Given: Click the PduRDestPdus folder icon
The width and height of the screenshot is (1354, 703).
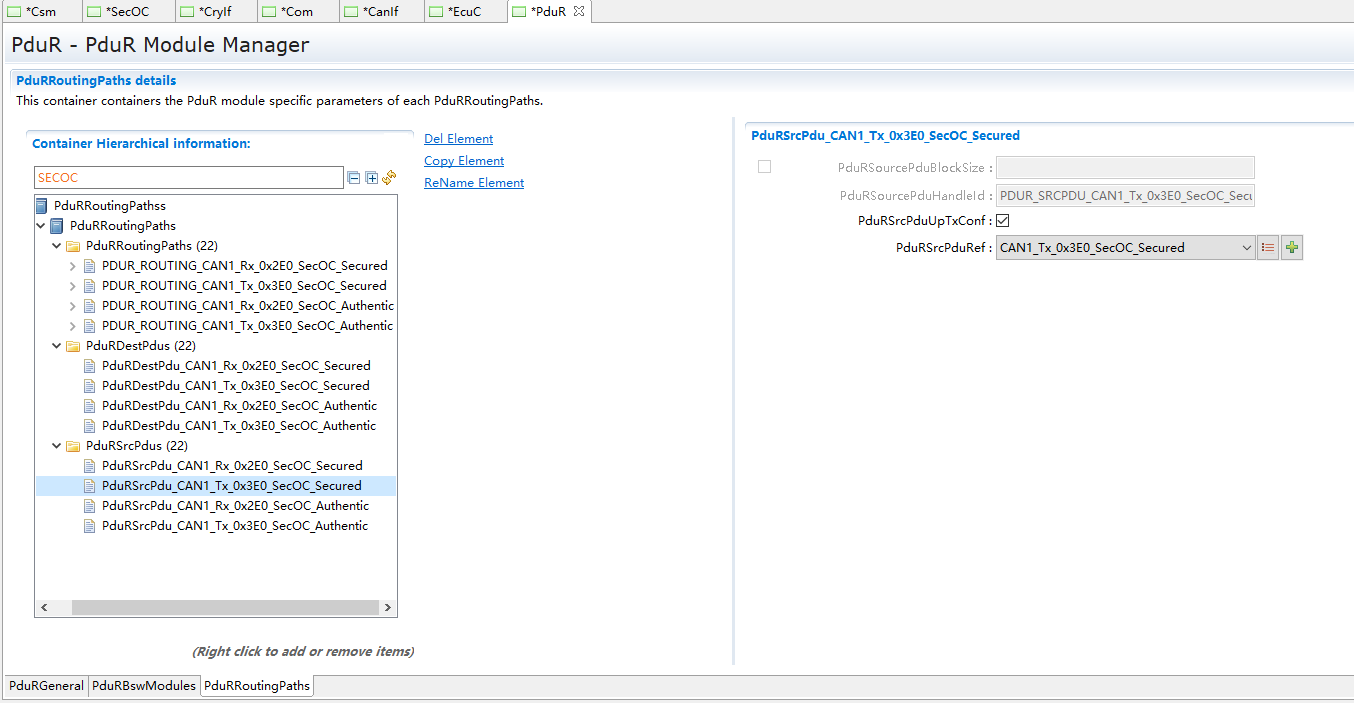Looking at the screenshot, I should tap(73, 346).
